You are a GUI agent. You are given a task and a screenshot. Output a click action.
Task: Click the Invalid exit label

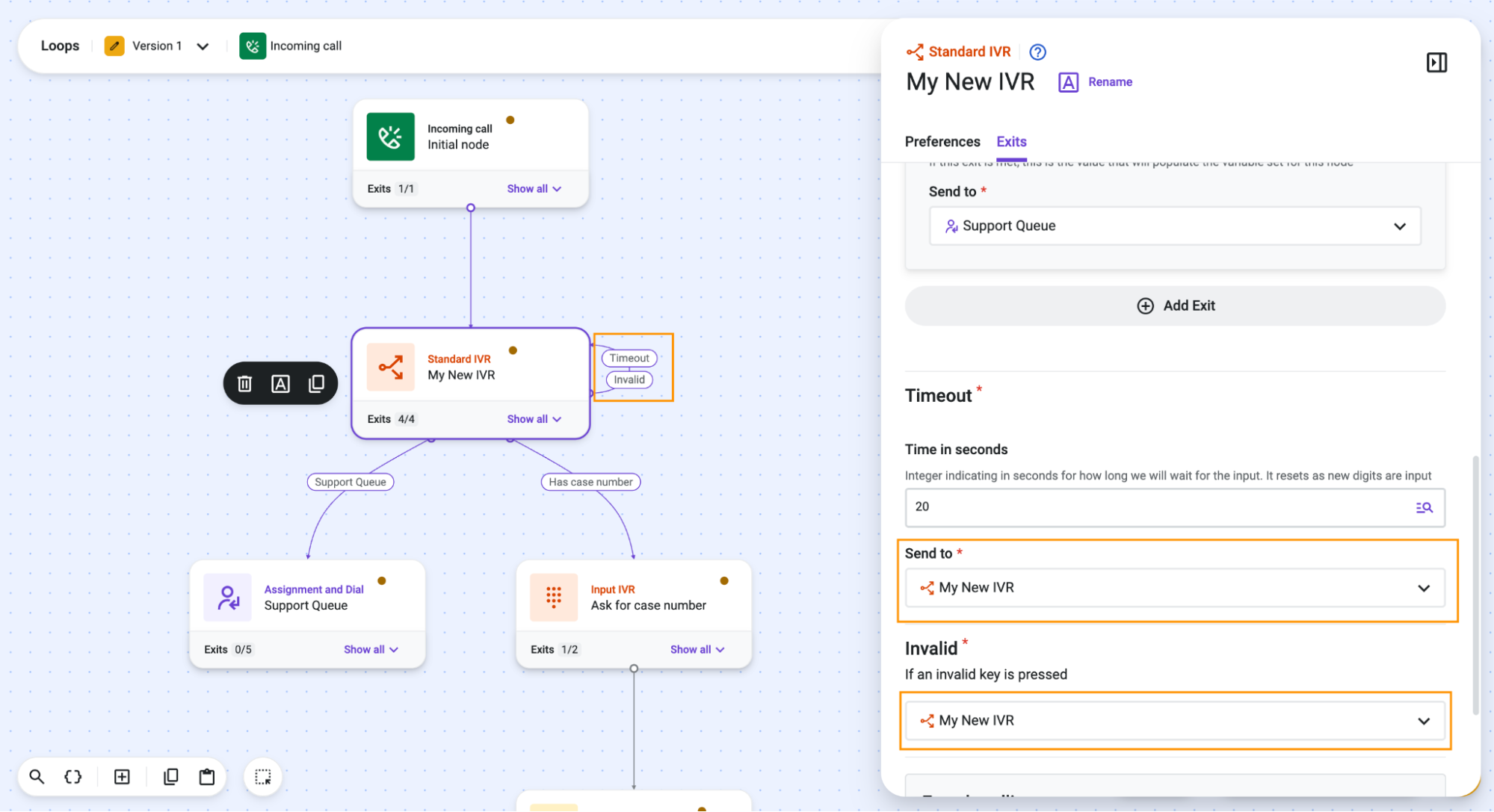tap(629, 379)
